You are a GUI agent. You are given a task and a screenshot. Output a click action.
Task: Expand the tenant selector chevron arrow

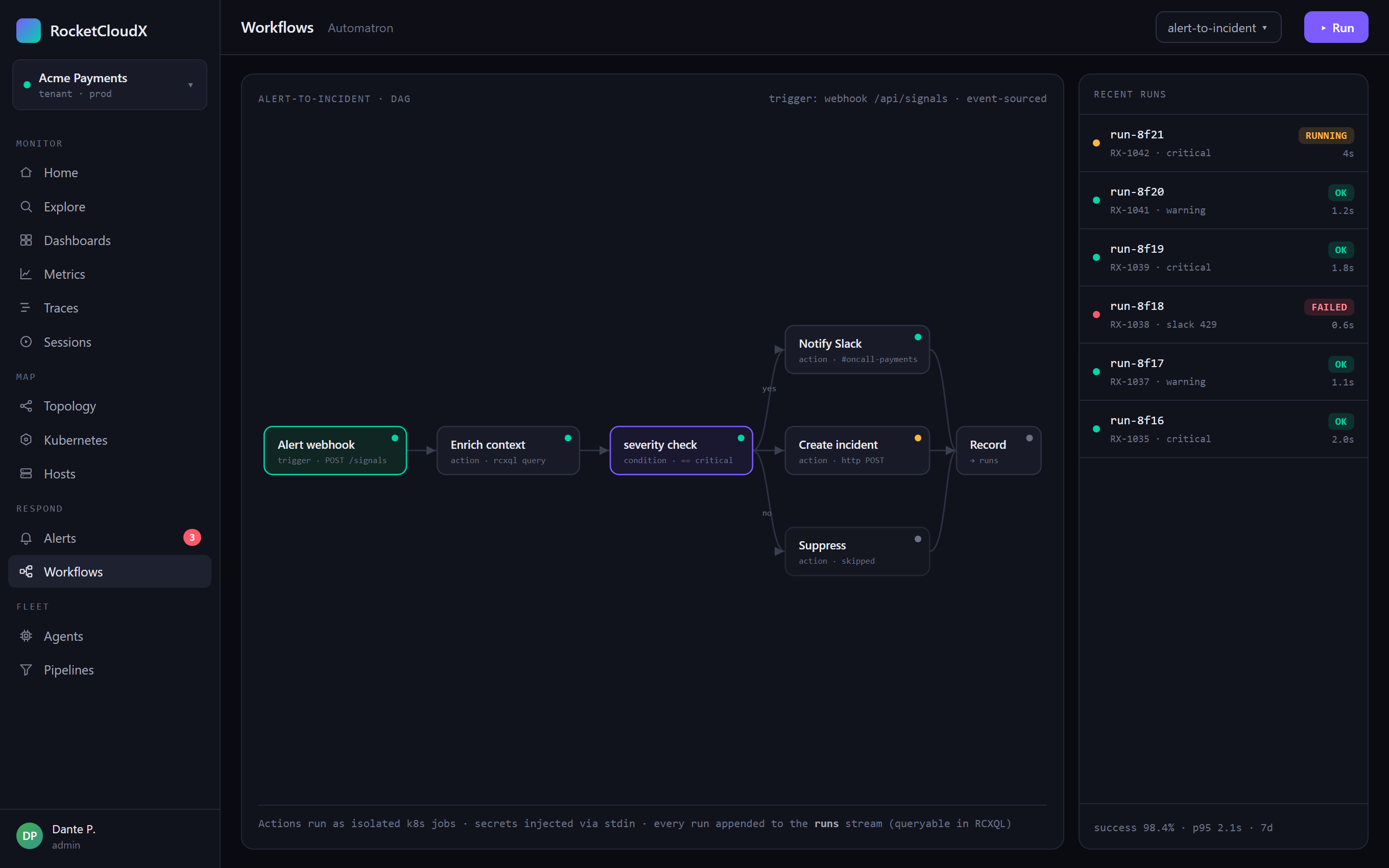(x=190, y=85)
